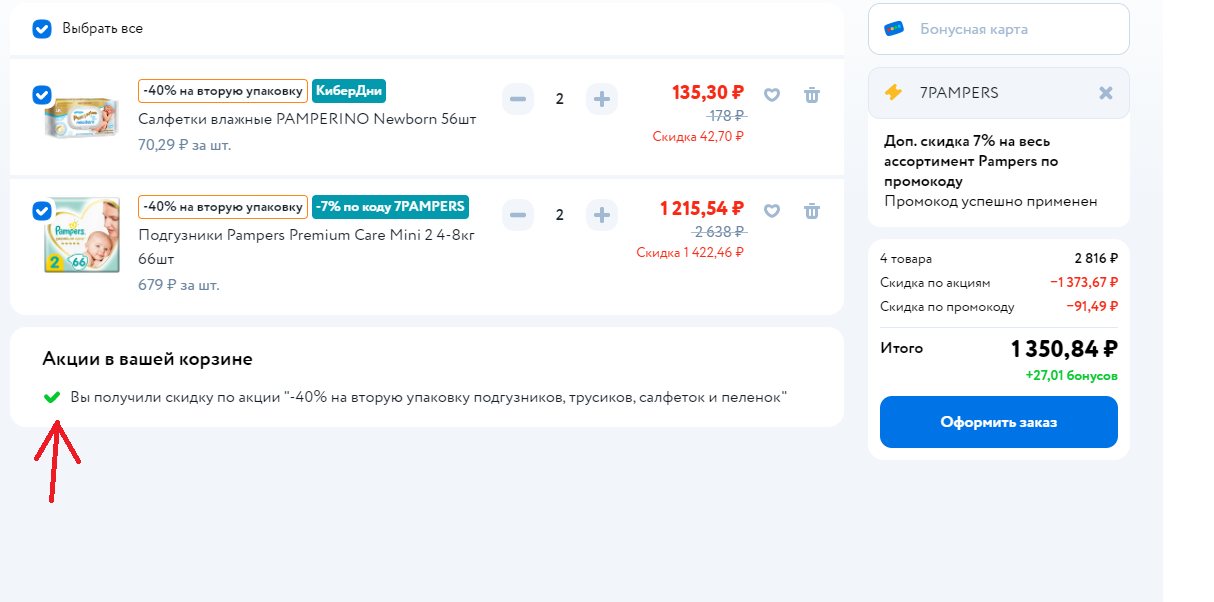
Task: Click the total "1 350,84 ₽"
Action: [1064, 349]
